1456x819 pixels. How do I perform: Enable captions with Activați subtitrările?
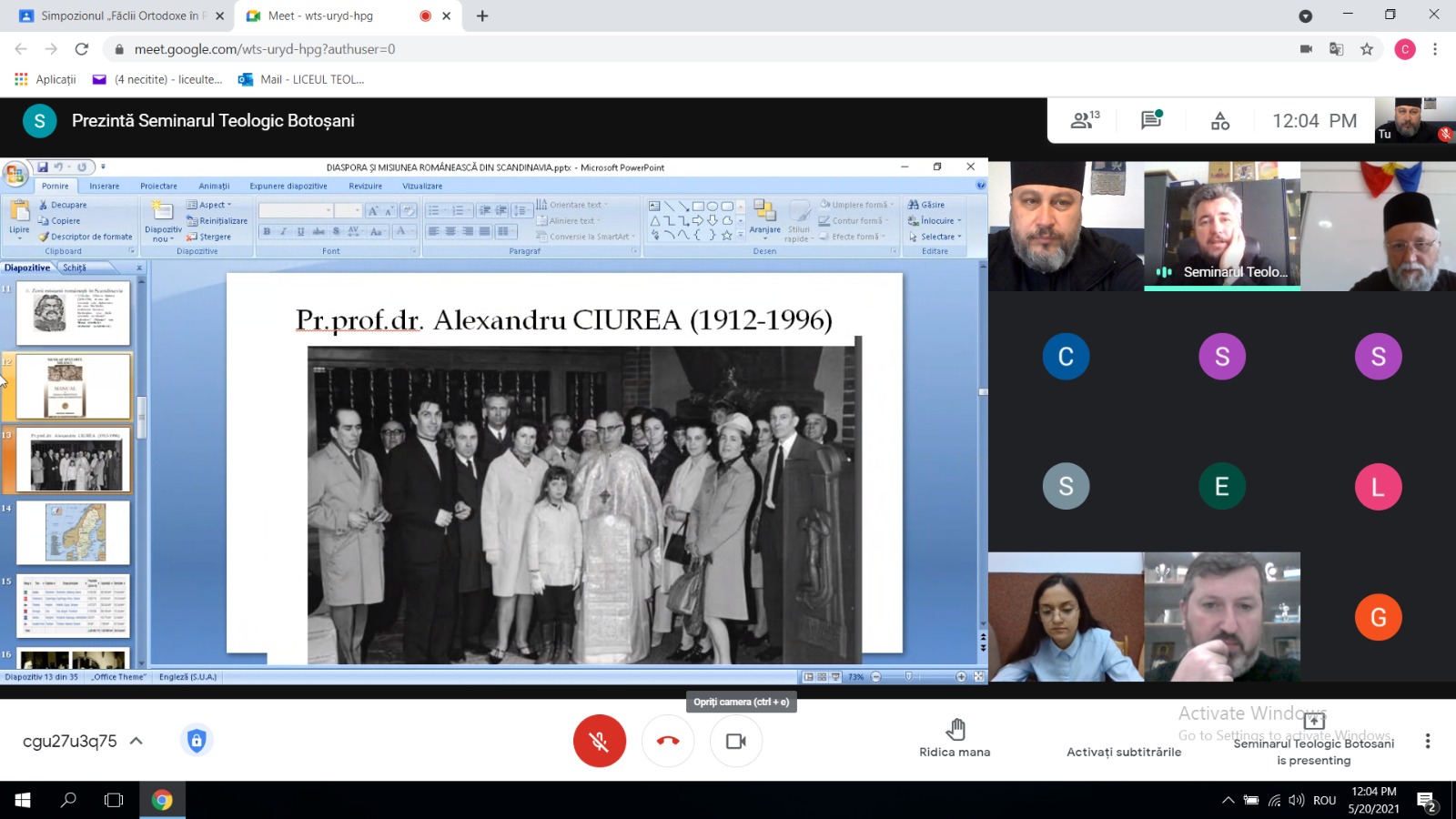coord(1124,752)
